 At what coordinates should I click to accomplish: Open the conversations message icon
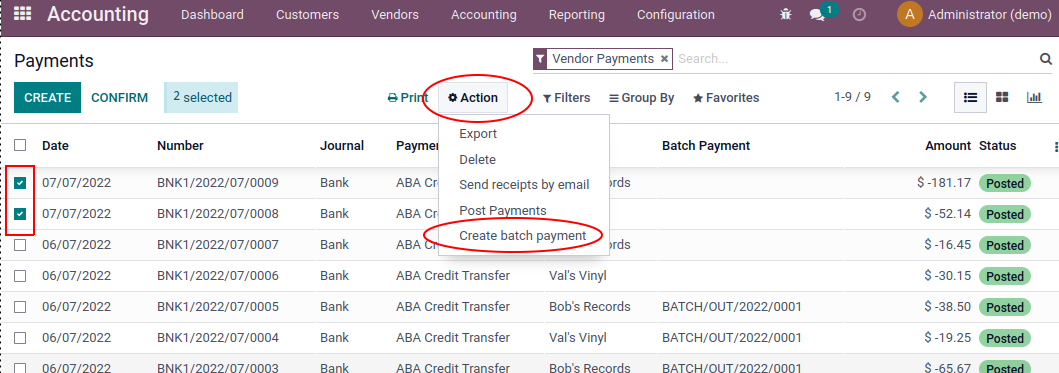[x=817, y=15]
